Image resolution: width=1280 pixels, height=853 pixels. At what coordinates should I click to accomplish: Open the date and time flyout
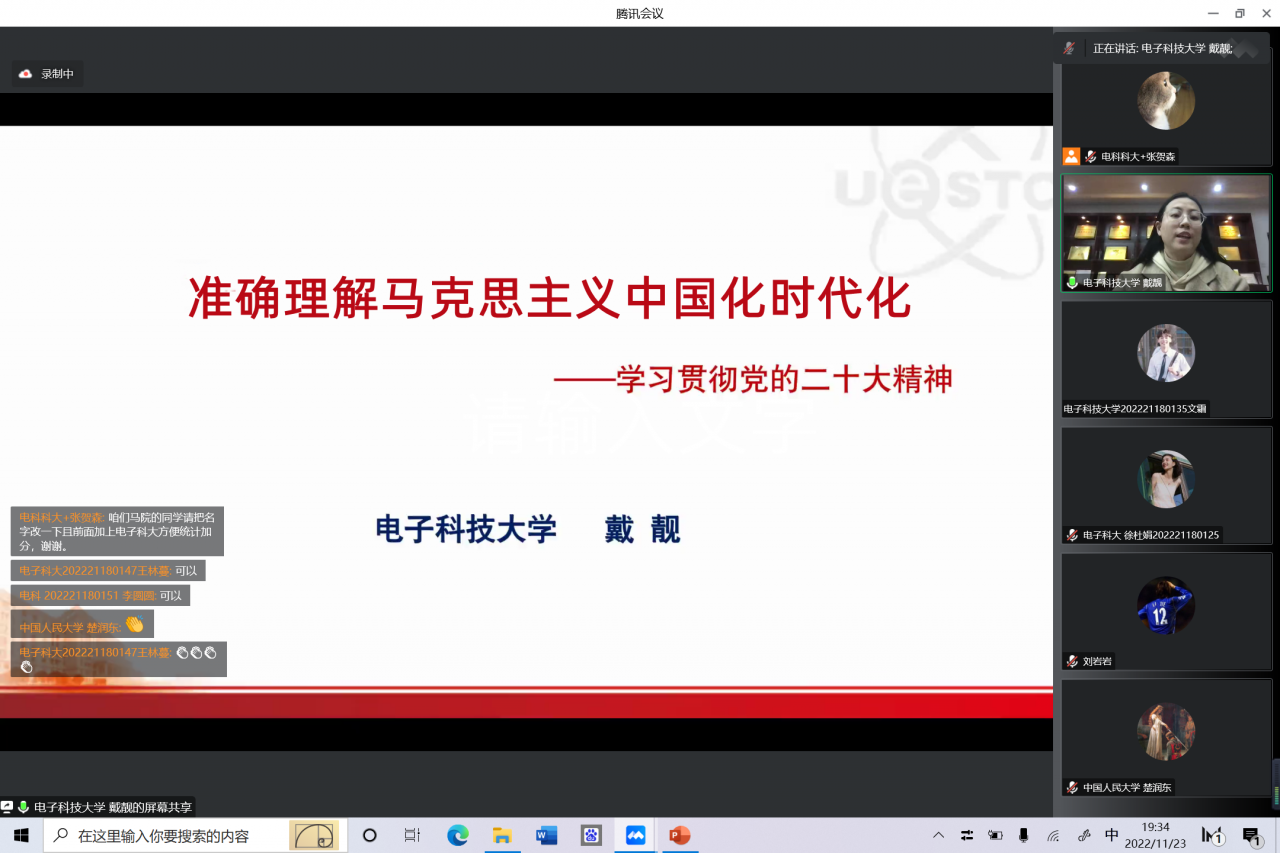(x=1156, y=835)
